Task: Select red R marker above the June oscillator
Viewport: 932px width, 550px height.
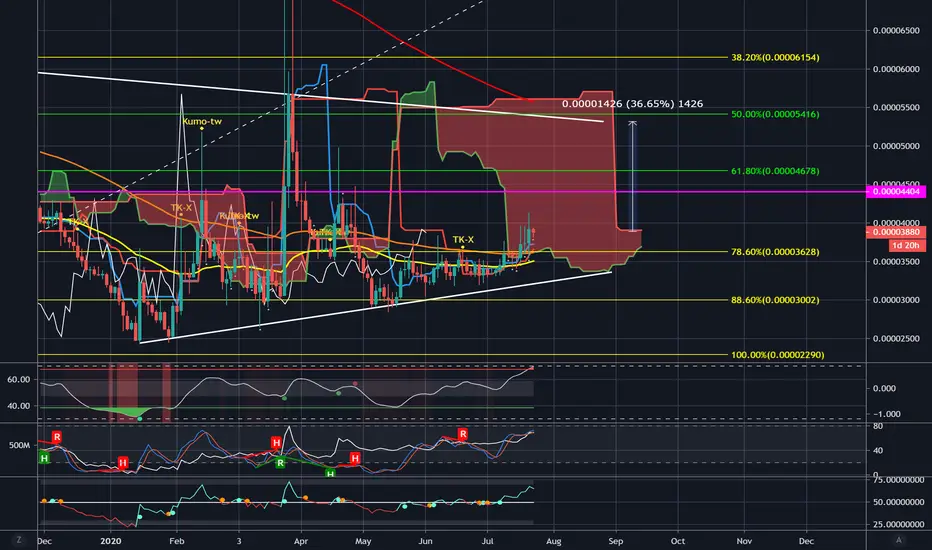Action: coord(462,434)
